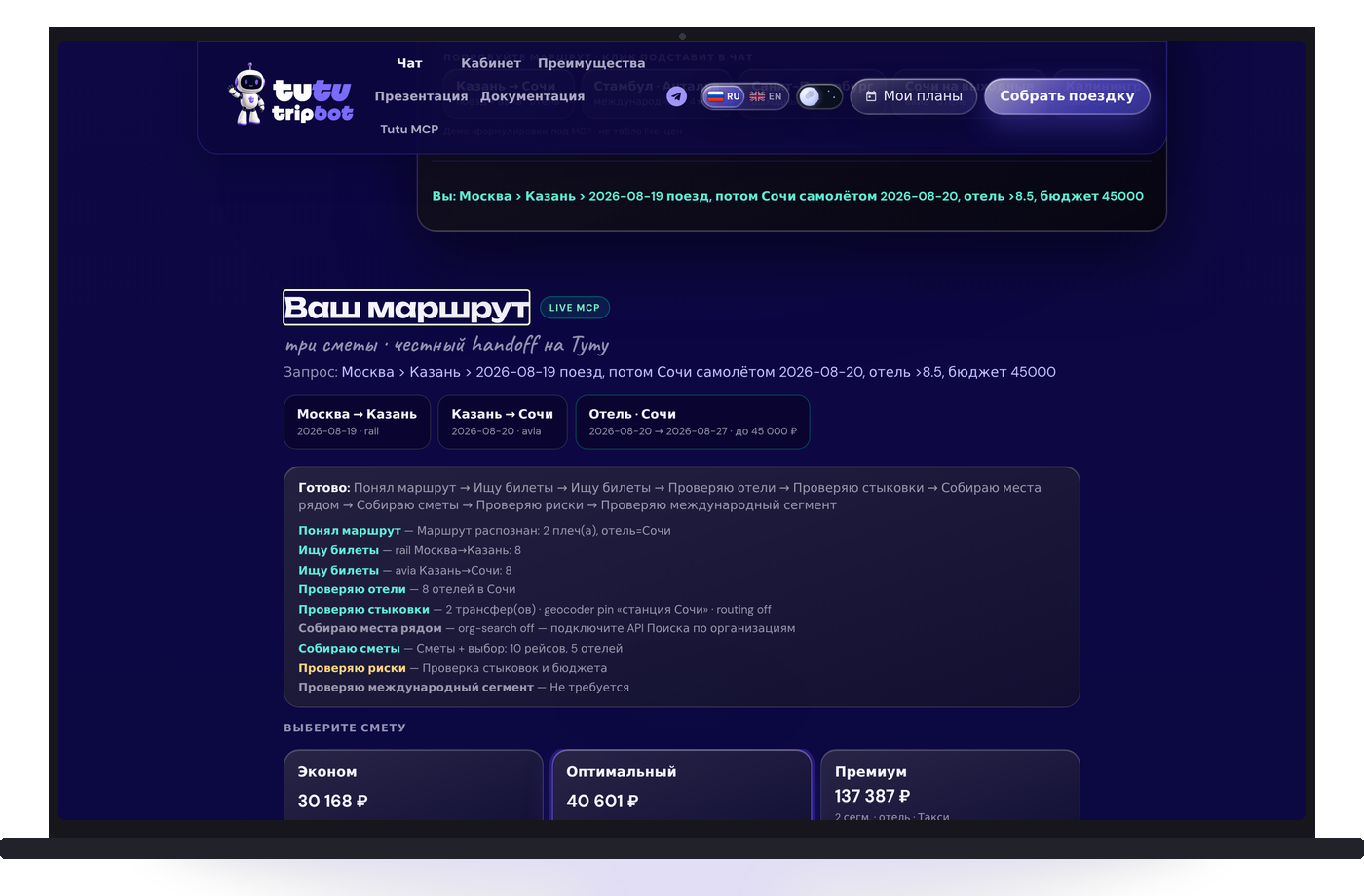Open the Преимущества nav link

pyautogui.click(x=591, y=63)
